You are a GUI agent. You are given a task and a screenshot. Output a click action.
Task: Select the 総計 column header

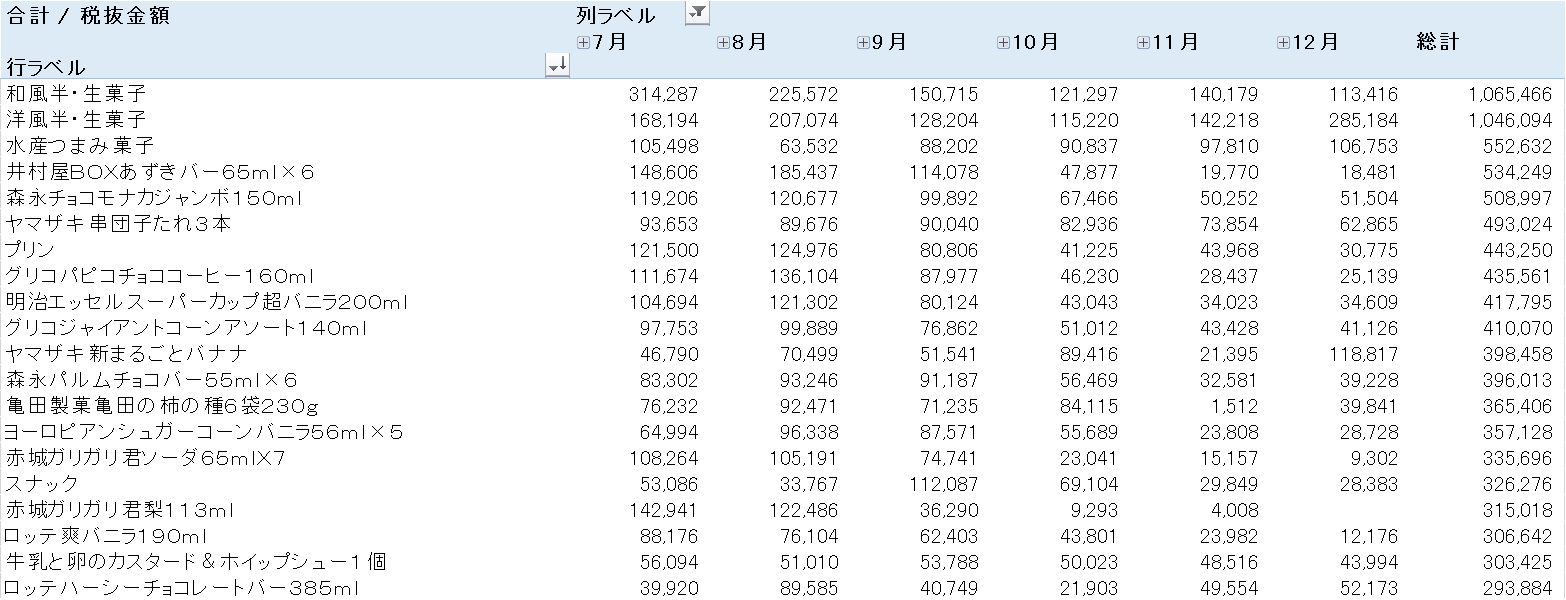[x=1438, y=42]
